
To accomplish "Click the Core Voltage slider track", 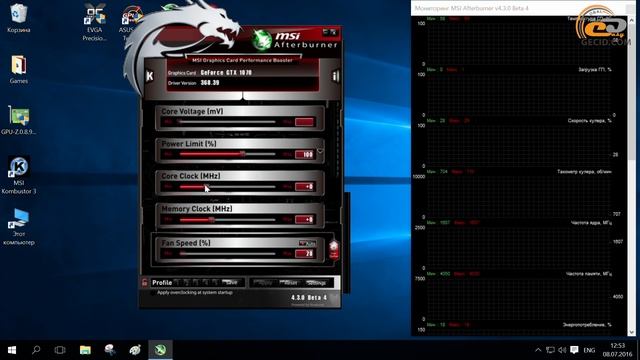I will pos(227,122).
